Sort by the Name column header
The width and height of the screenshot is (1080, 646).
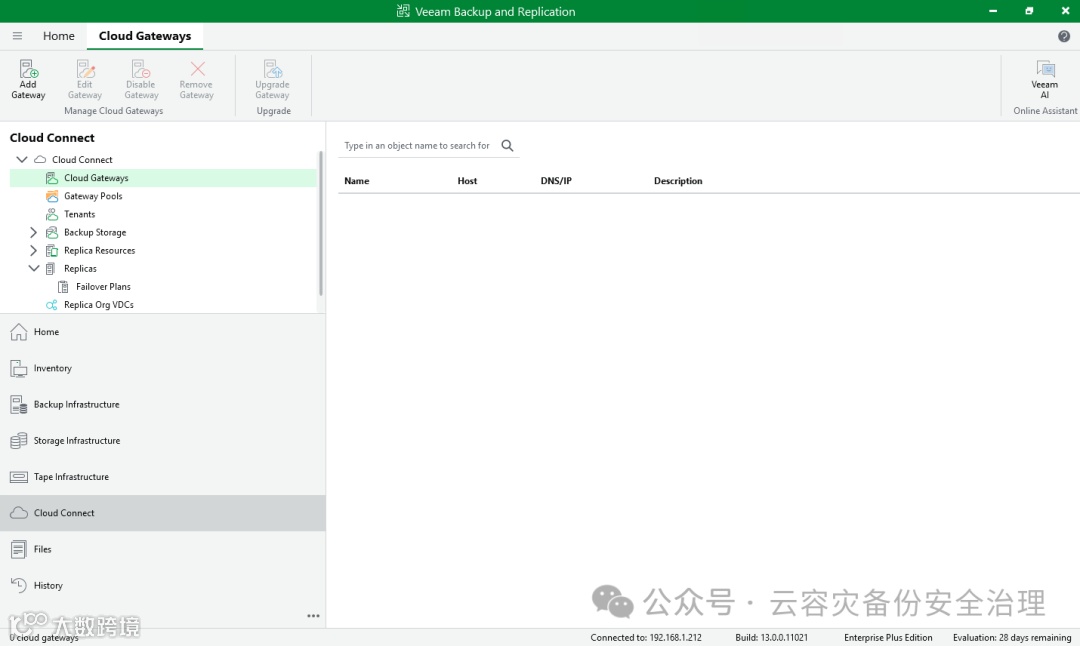click(357, 180)
